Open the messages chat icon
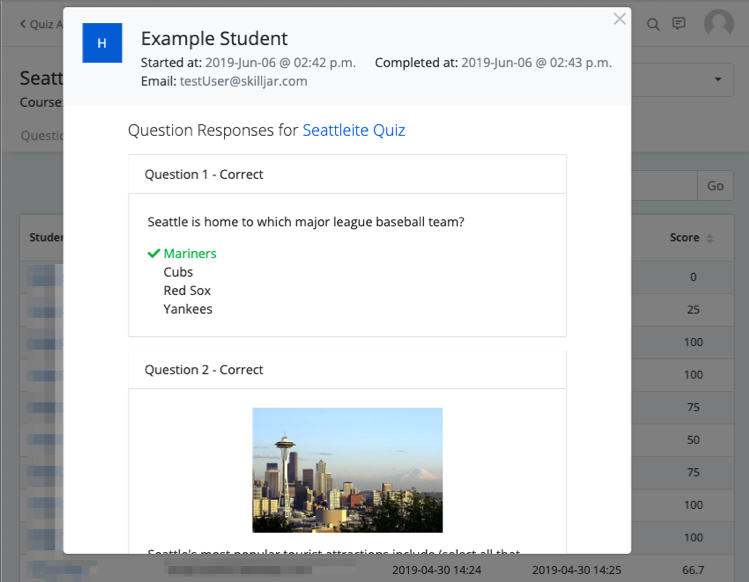Image resolution: width=749 pixels, height=582 pixels. 678,23
